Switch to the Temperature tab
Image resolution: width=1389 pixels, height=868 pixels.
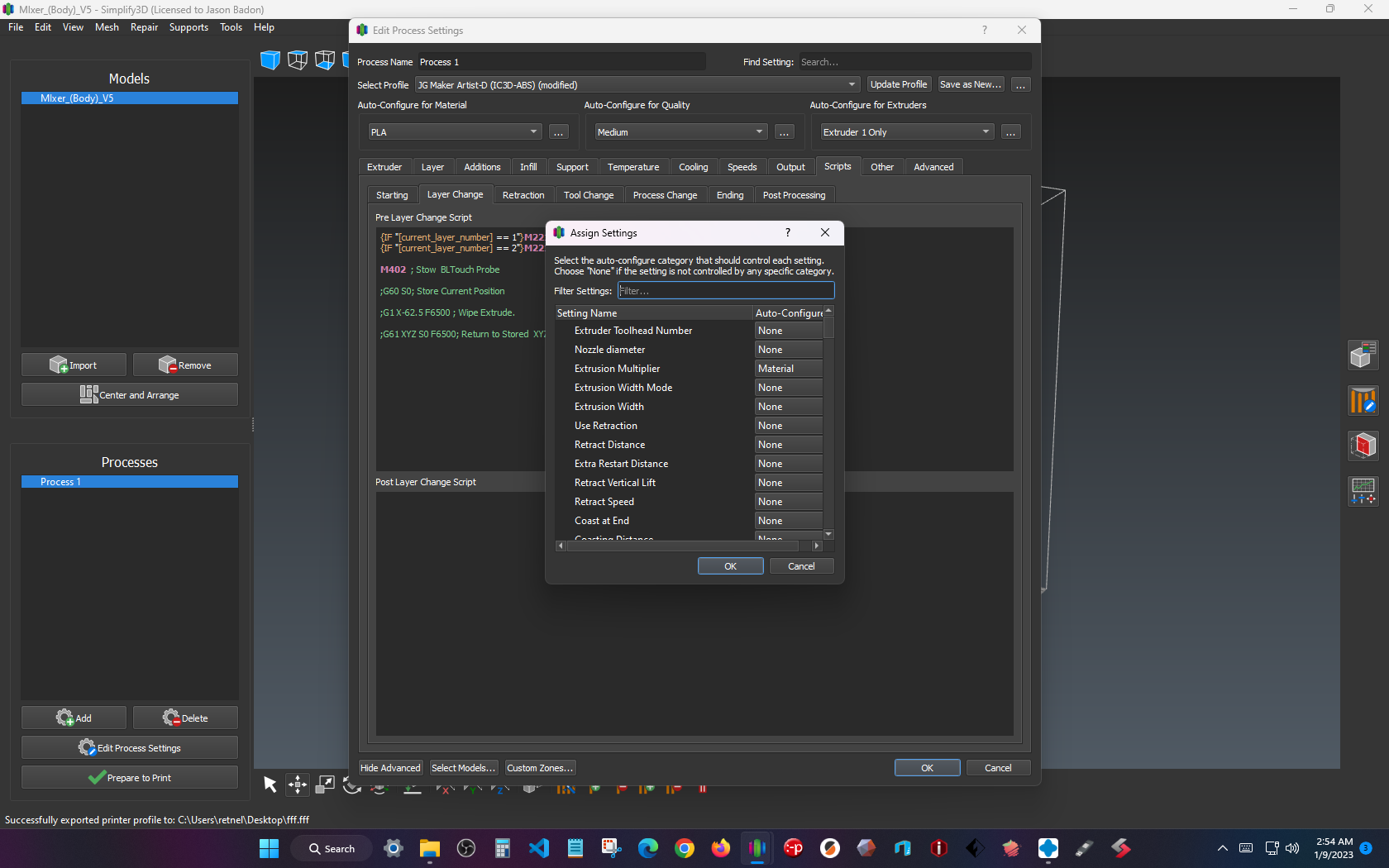[x=633, y=167]
